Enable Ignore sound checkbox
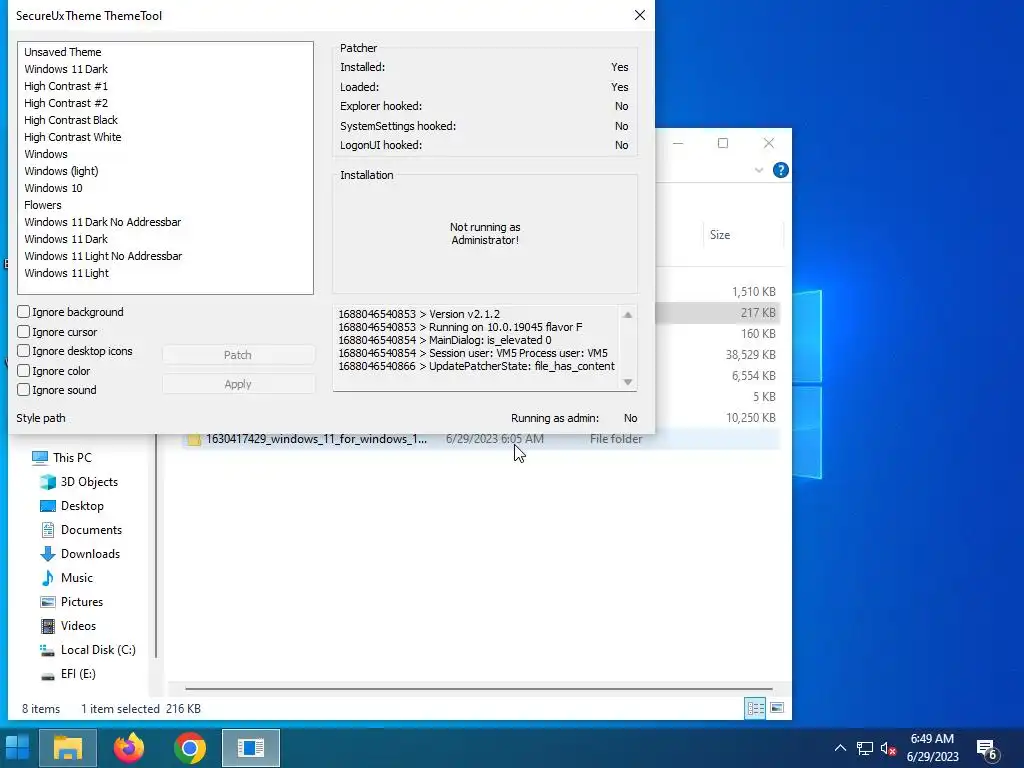This screenshot has width=1024, height=768. [x=24, y=390]
